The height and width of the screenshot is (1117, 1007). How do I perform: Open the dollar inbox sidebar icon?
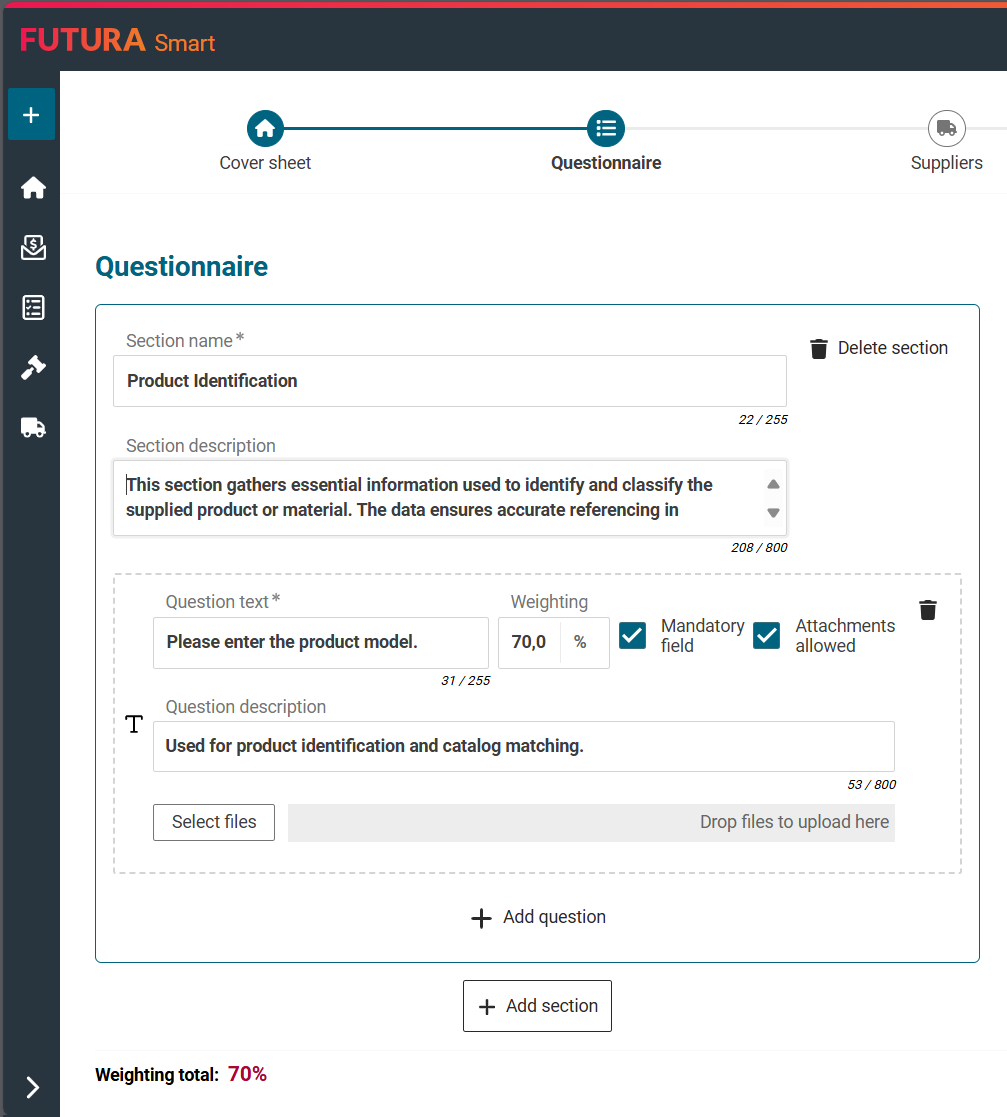pos(33,248)
